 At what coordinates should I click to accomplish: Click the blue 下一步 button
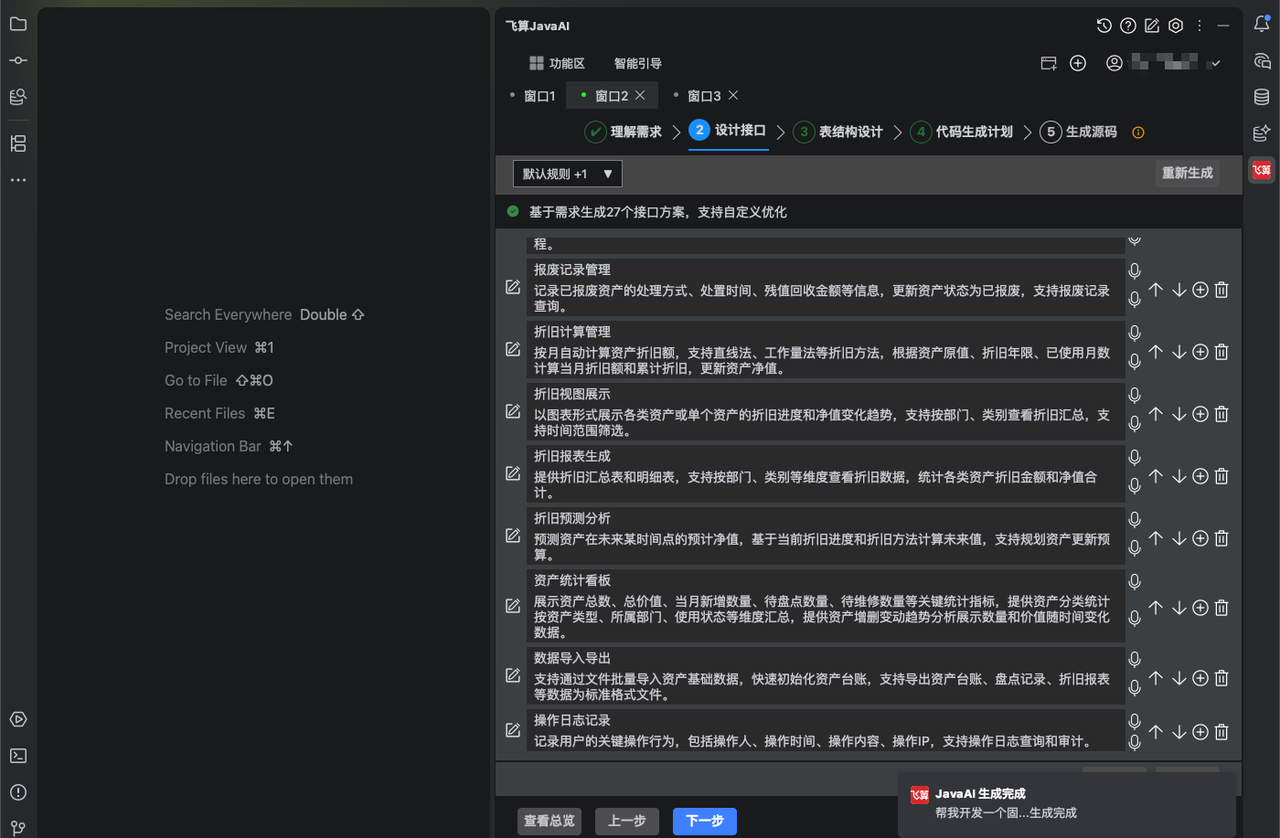(705, 821)
